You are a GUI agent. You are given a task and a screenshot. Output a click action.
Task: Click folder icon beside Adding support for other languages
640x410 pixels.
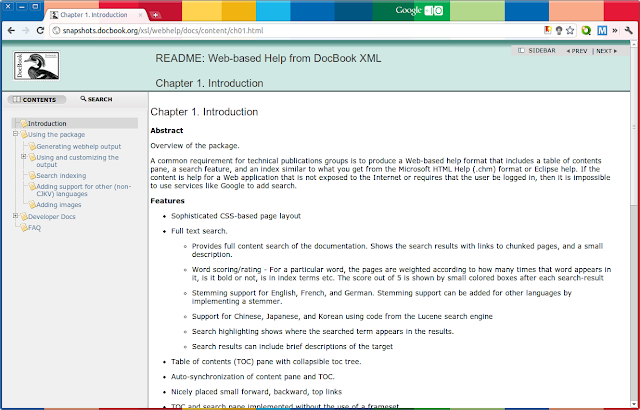32,186
